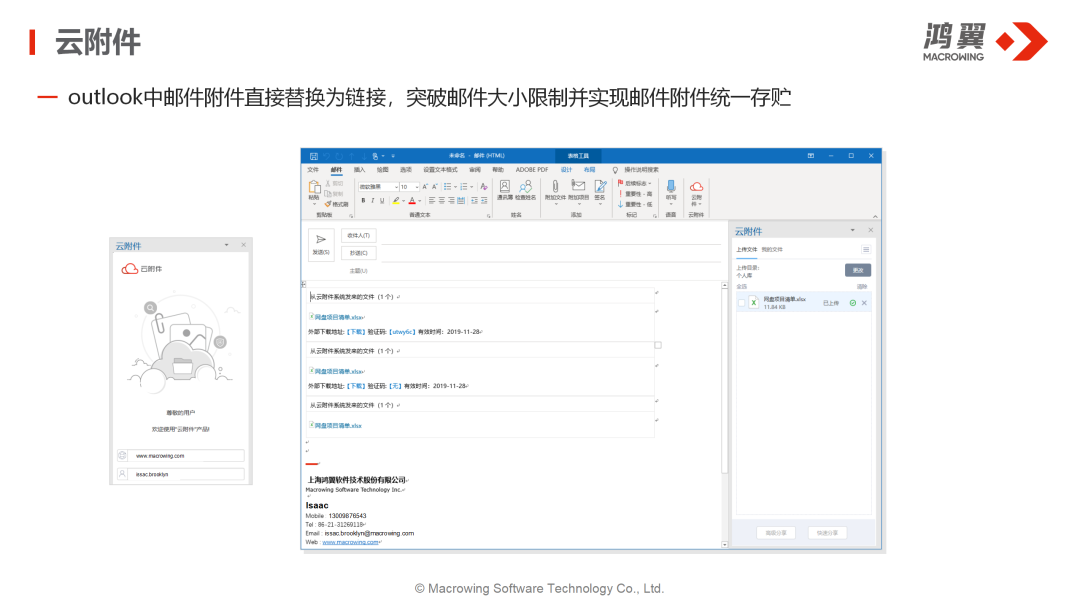Open the font name dropdown
This screenshot has width=1080, height=608.
396,187
